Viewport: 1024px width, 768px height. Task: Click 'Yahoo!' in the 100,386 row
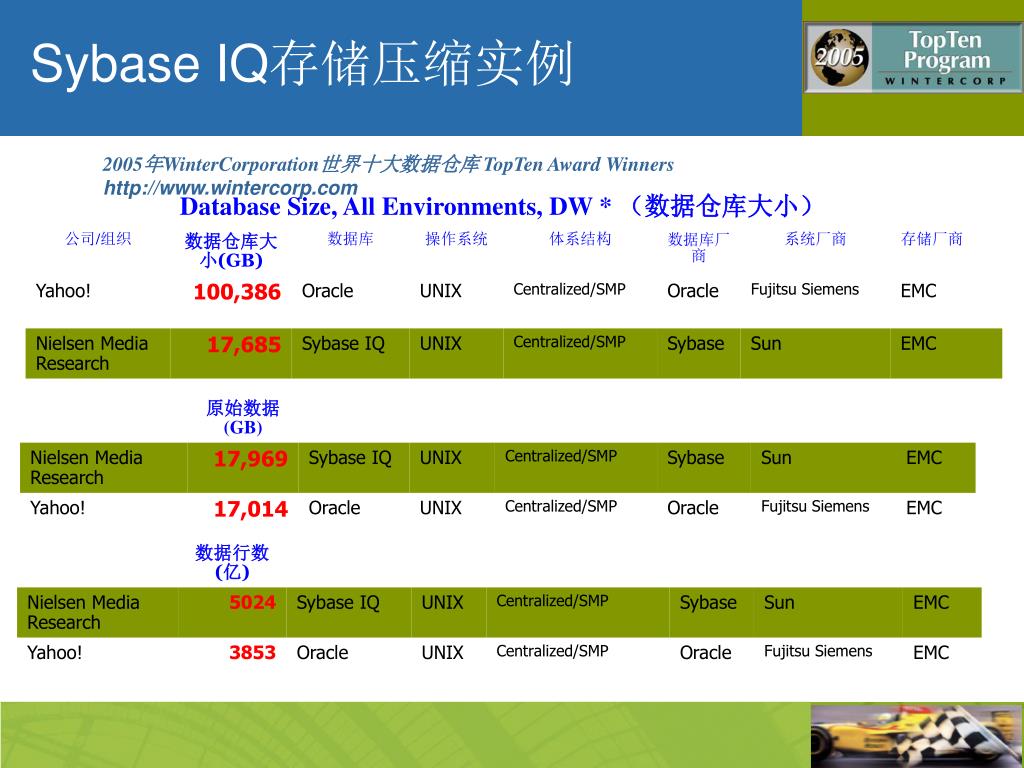[x=63, y=291]
